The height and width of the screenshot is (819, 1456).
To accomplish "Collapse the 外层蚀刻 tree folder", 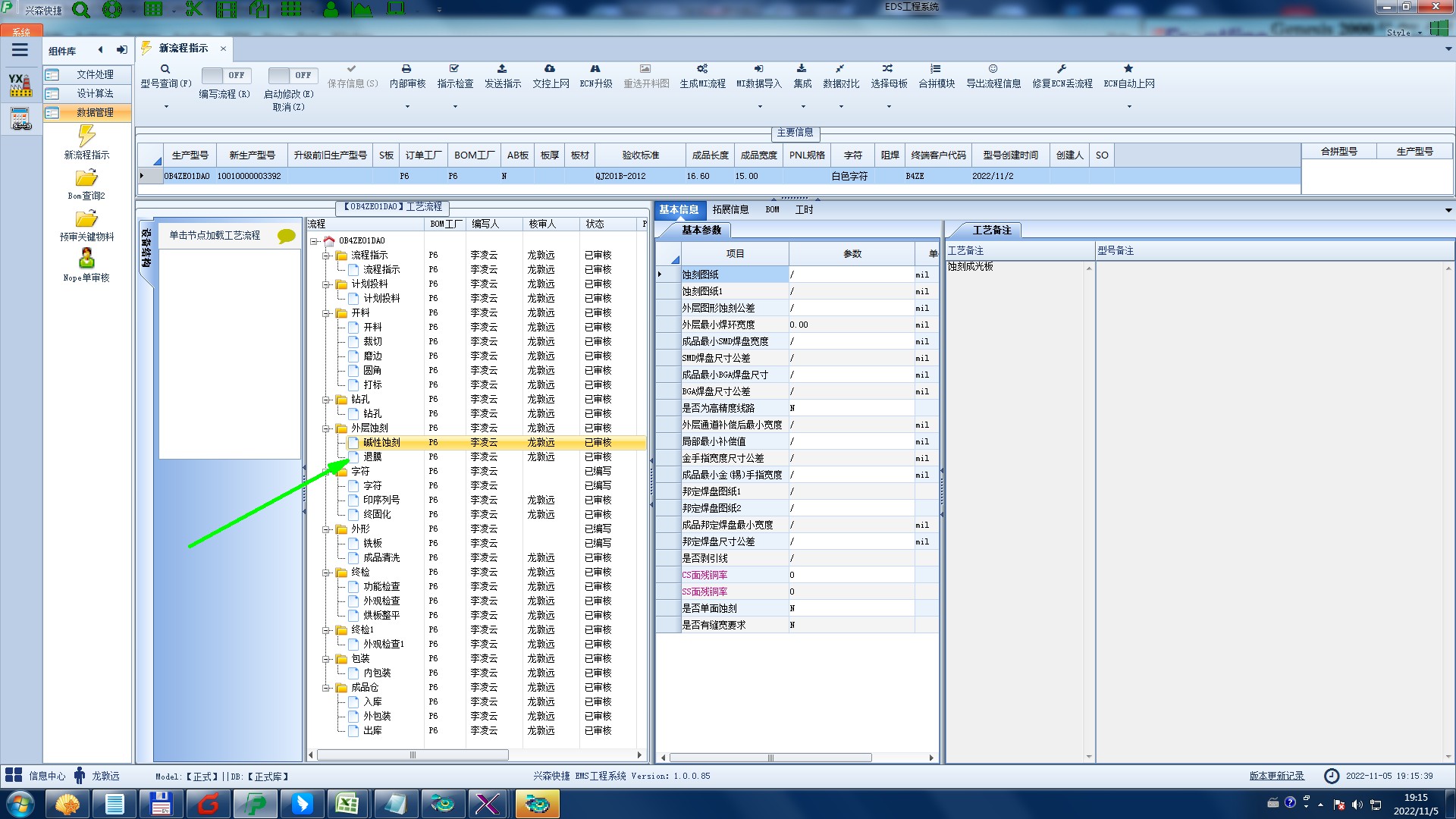I will click(326, 428).
